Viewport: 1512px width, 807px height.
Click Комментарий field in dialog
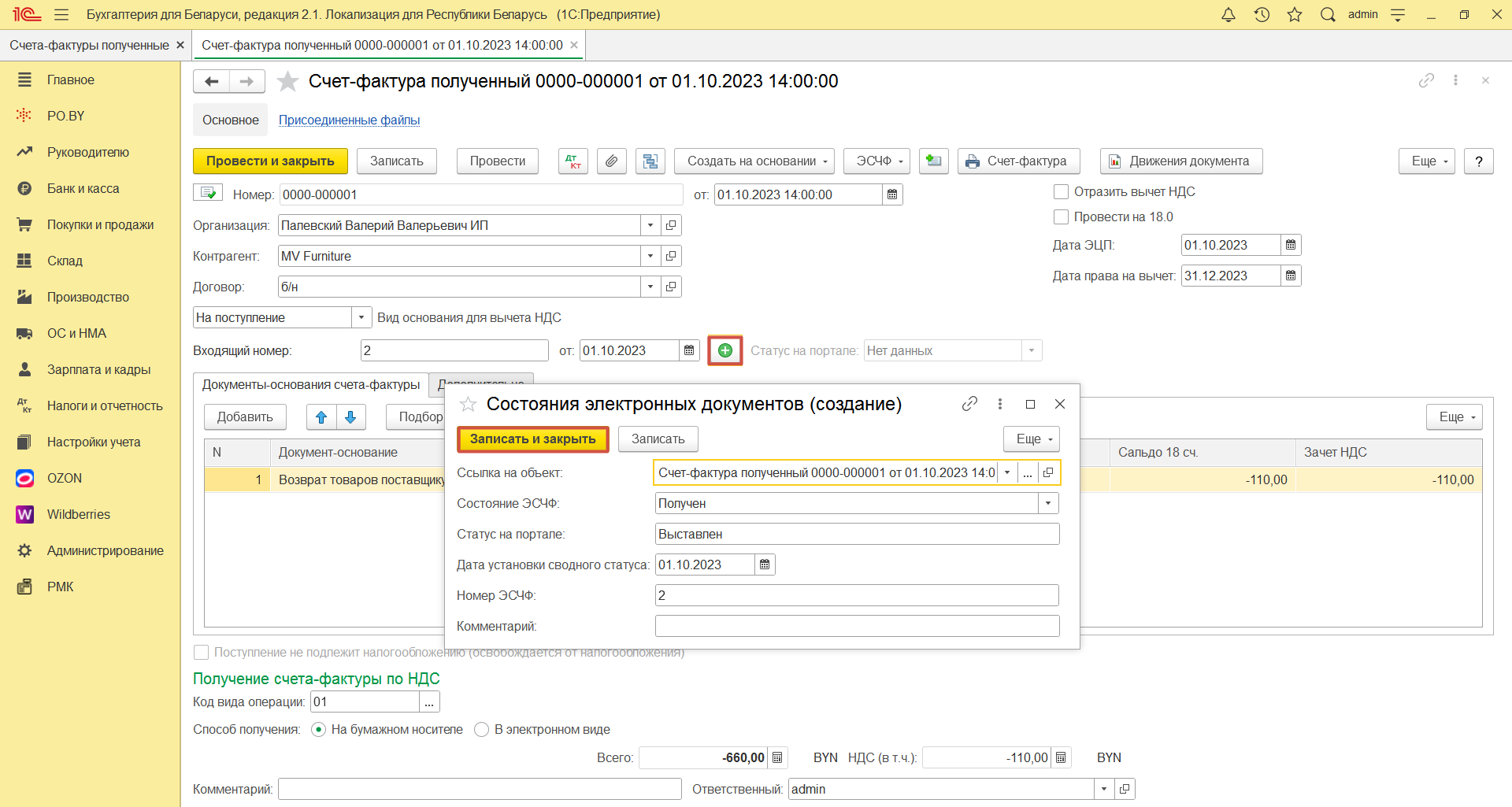tap(857, 626)
